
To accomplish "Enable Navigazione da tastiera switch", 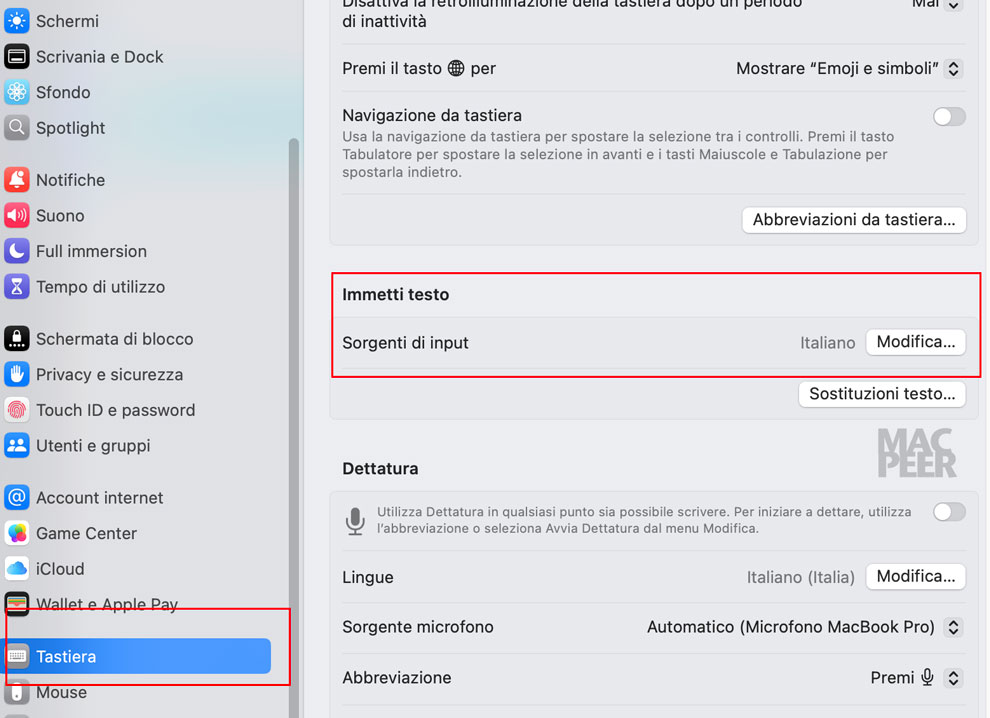I will 949,116.
